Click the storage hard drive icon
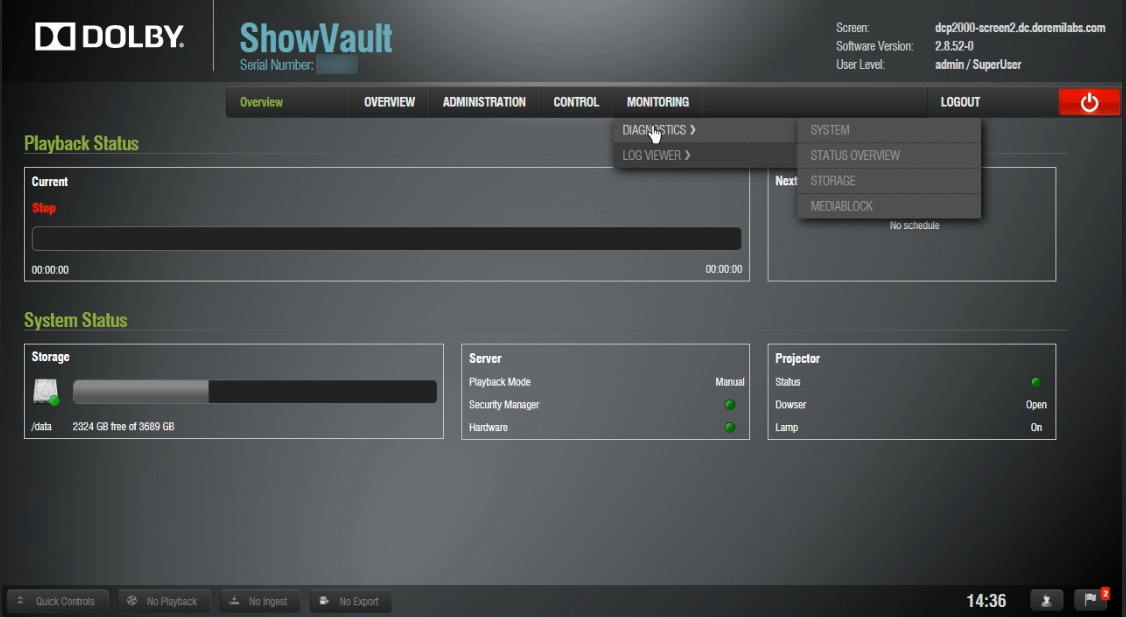The height and width of the screenshot is (617, 1126). coord(45,392)
